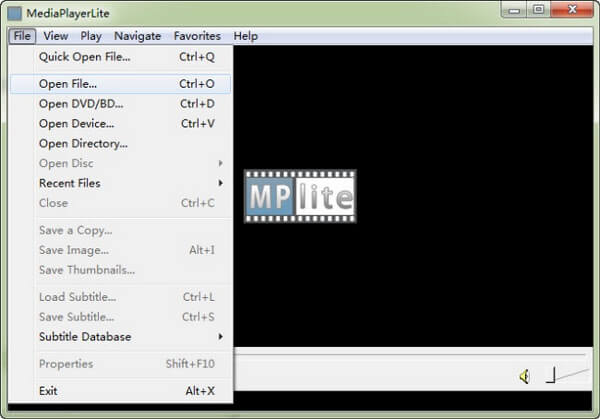This screenshot has height=419, width=600.
Task: Select Open Device... entry
Action: pyautogui.click(x=76, y=124)
